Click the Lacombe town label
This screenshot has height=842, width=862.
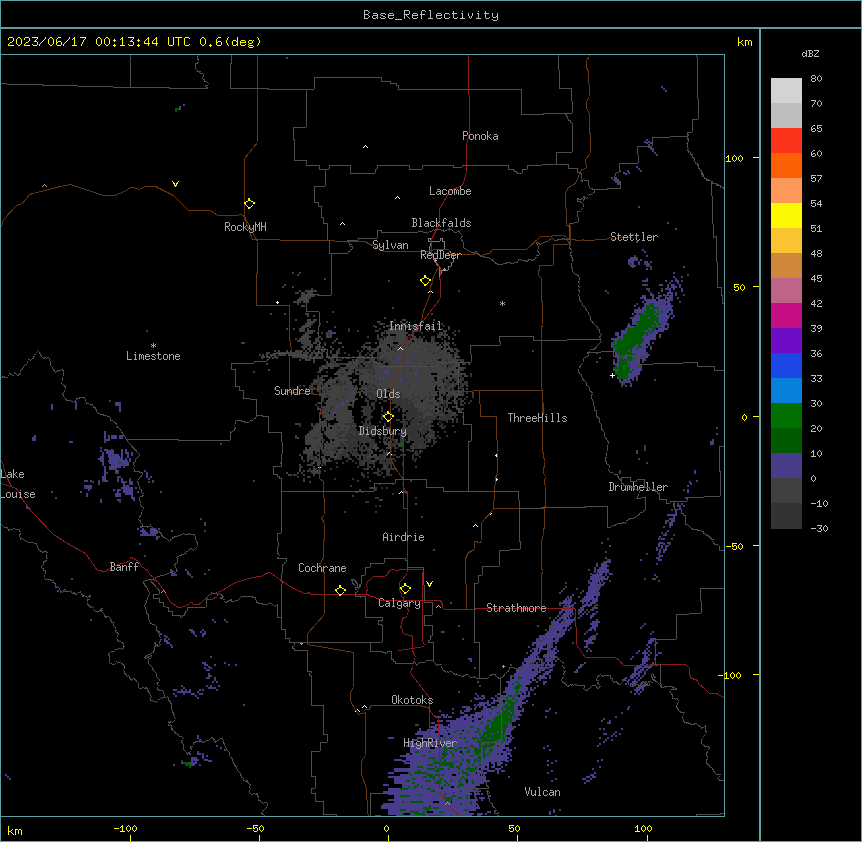click(x=450, y=191)
